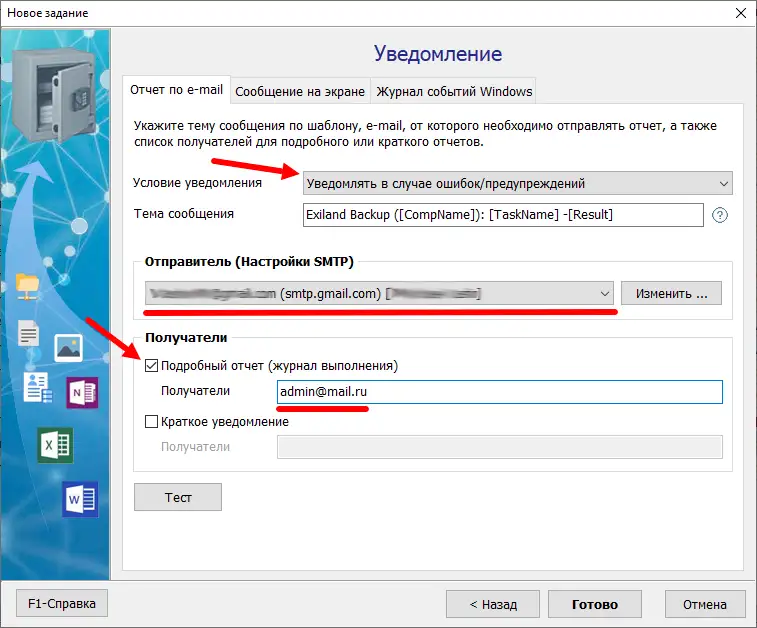Click the picture image icon in the sidebar
Screen dimensions: 757x628
tap(68, 347)
